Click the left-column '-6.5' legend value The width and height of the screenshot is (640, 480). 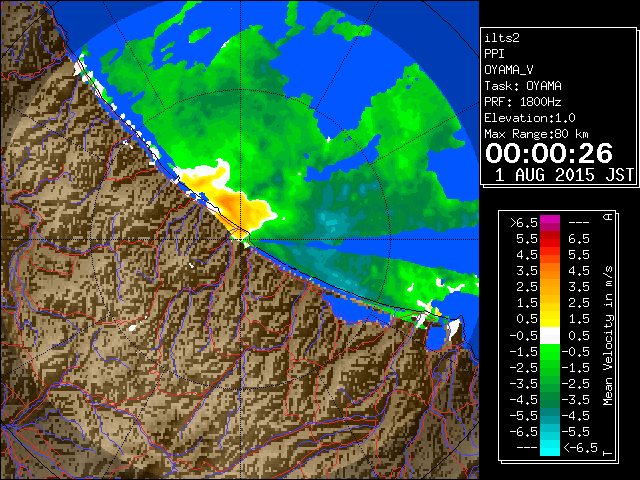coord(524,431)
